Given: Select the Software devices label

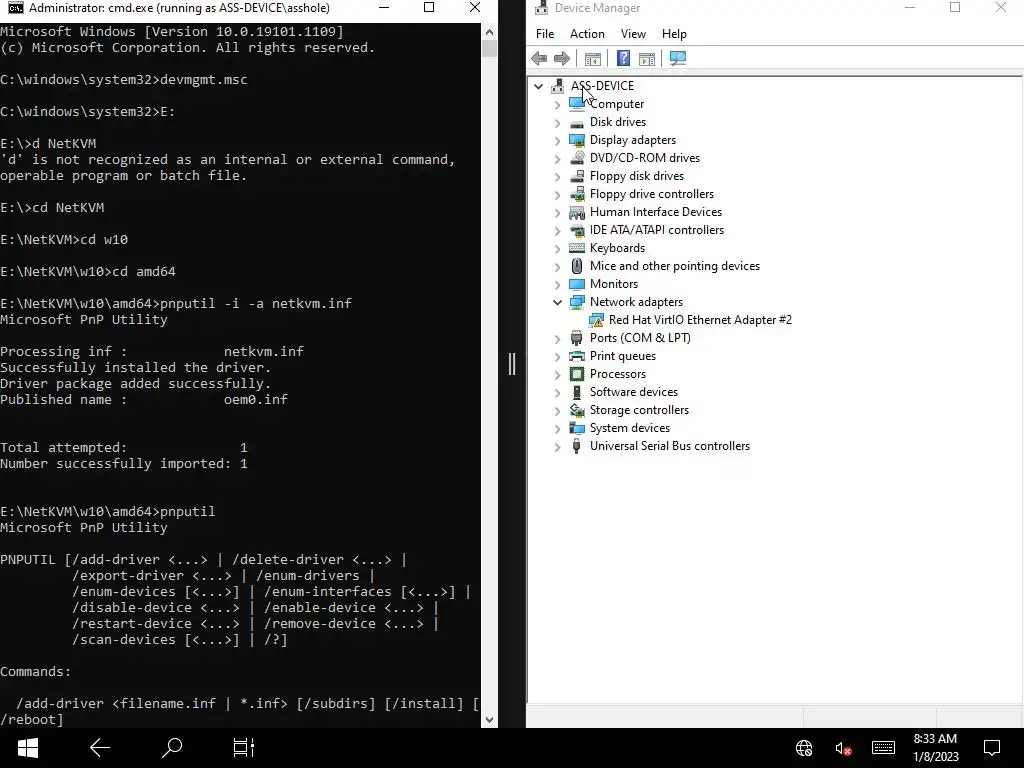Looking at the screenshot, I should pos(633,392).
